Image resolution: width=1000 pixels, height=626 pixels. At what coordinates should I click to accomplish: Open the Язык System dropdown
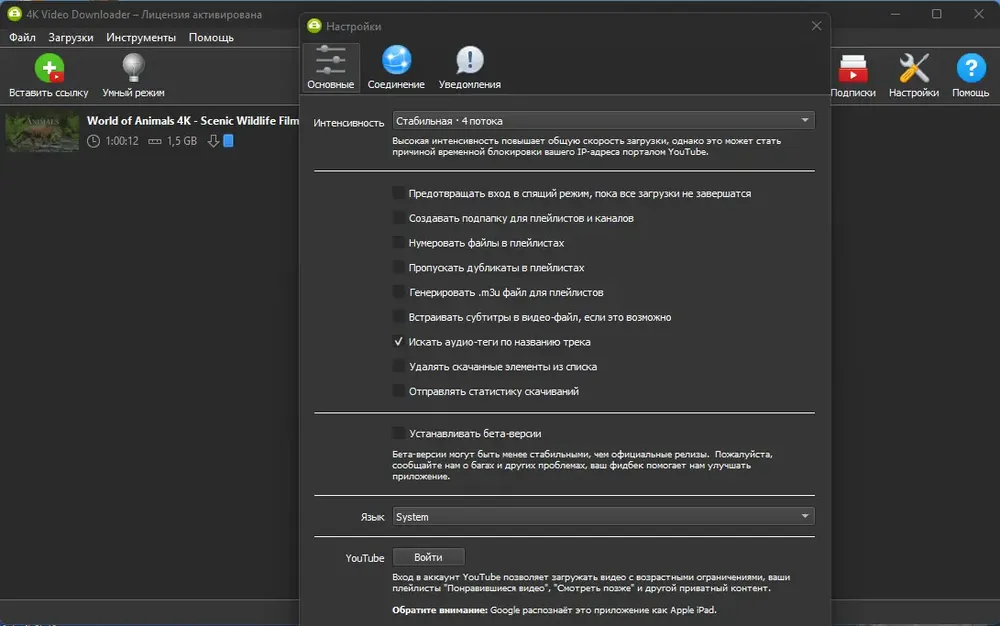pos(603,516)
